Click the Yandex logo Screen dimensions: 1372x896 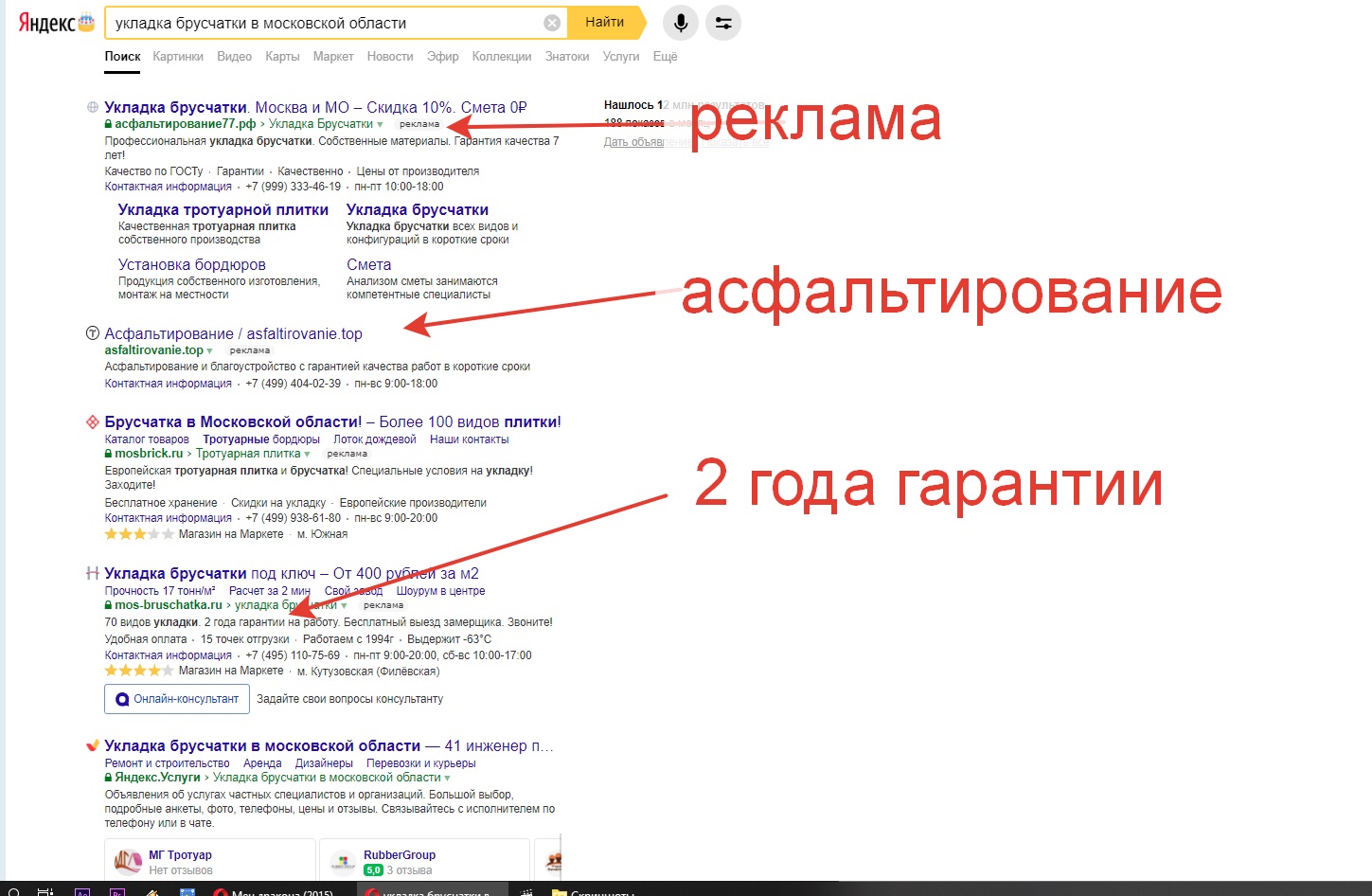[57, 23]
